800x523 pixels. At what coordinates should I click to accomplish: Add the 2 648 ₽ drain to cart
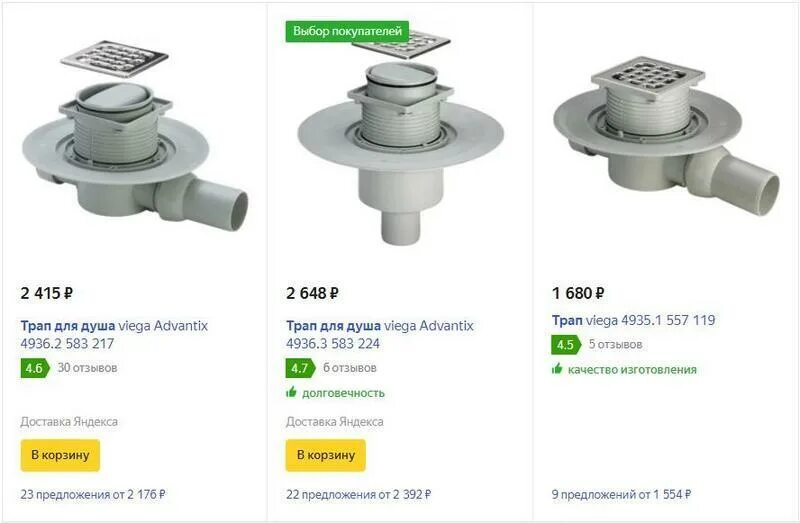click(x=326, y=455)
